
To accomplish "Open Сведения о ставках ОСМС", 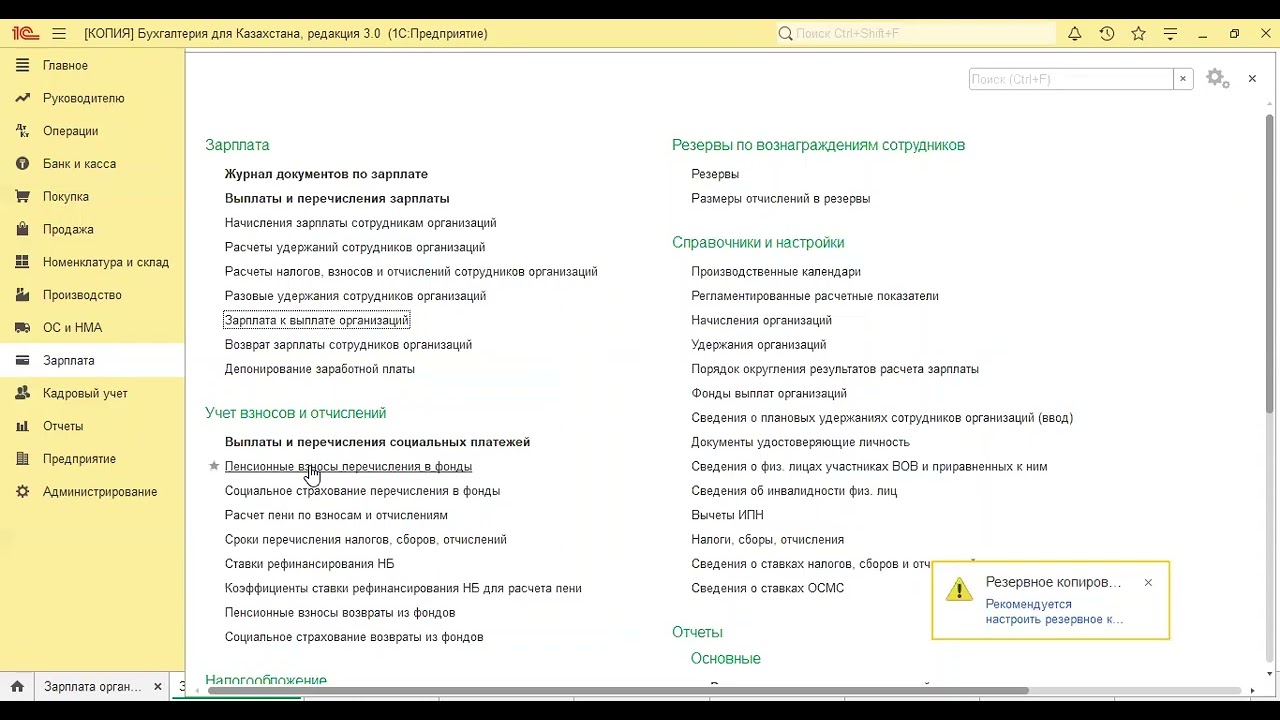I will pyautogui.click(x=768, y=588).
